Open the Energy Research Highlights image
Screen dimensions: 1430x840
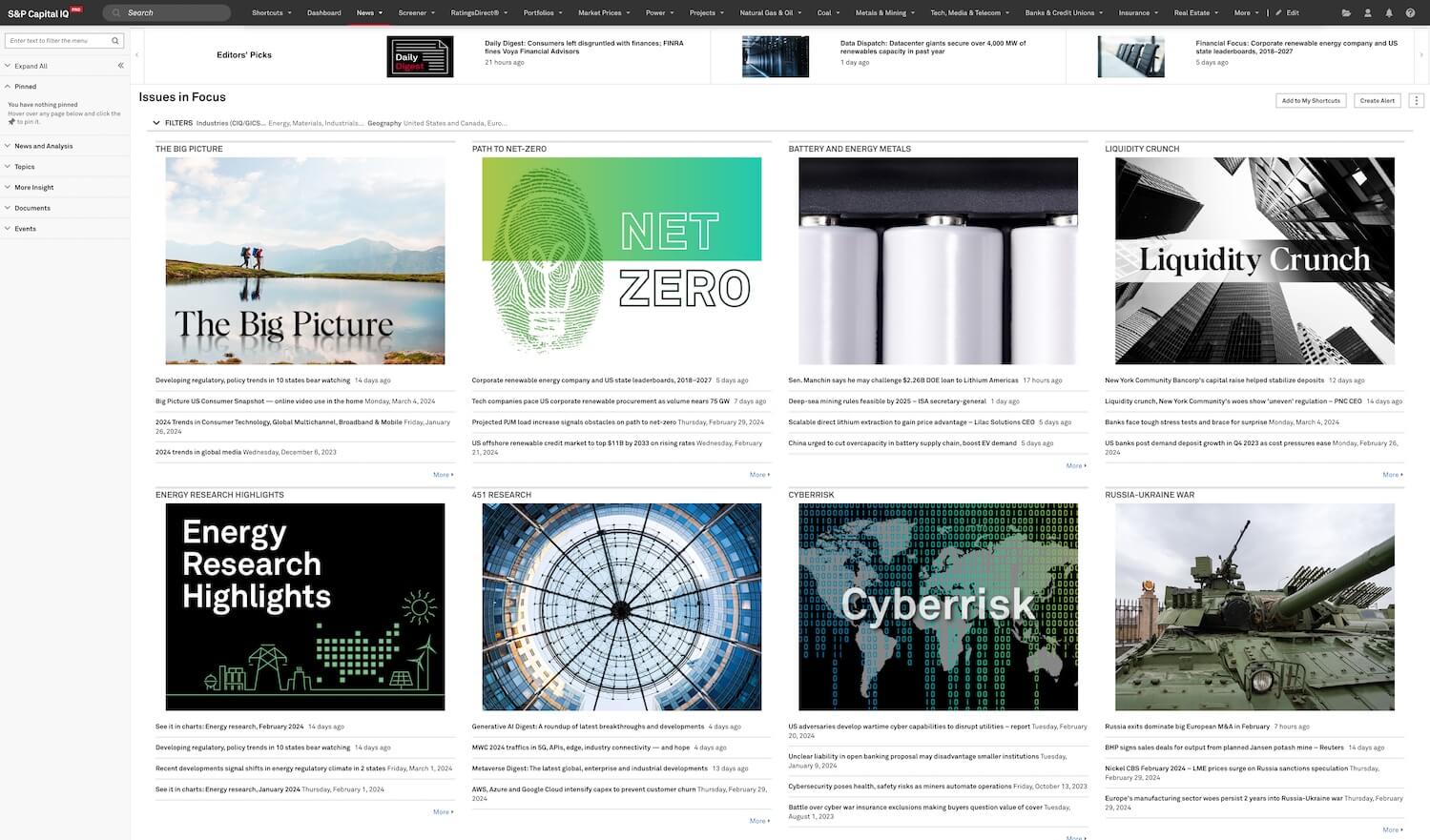tap(305, 606)
